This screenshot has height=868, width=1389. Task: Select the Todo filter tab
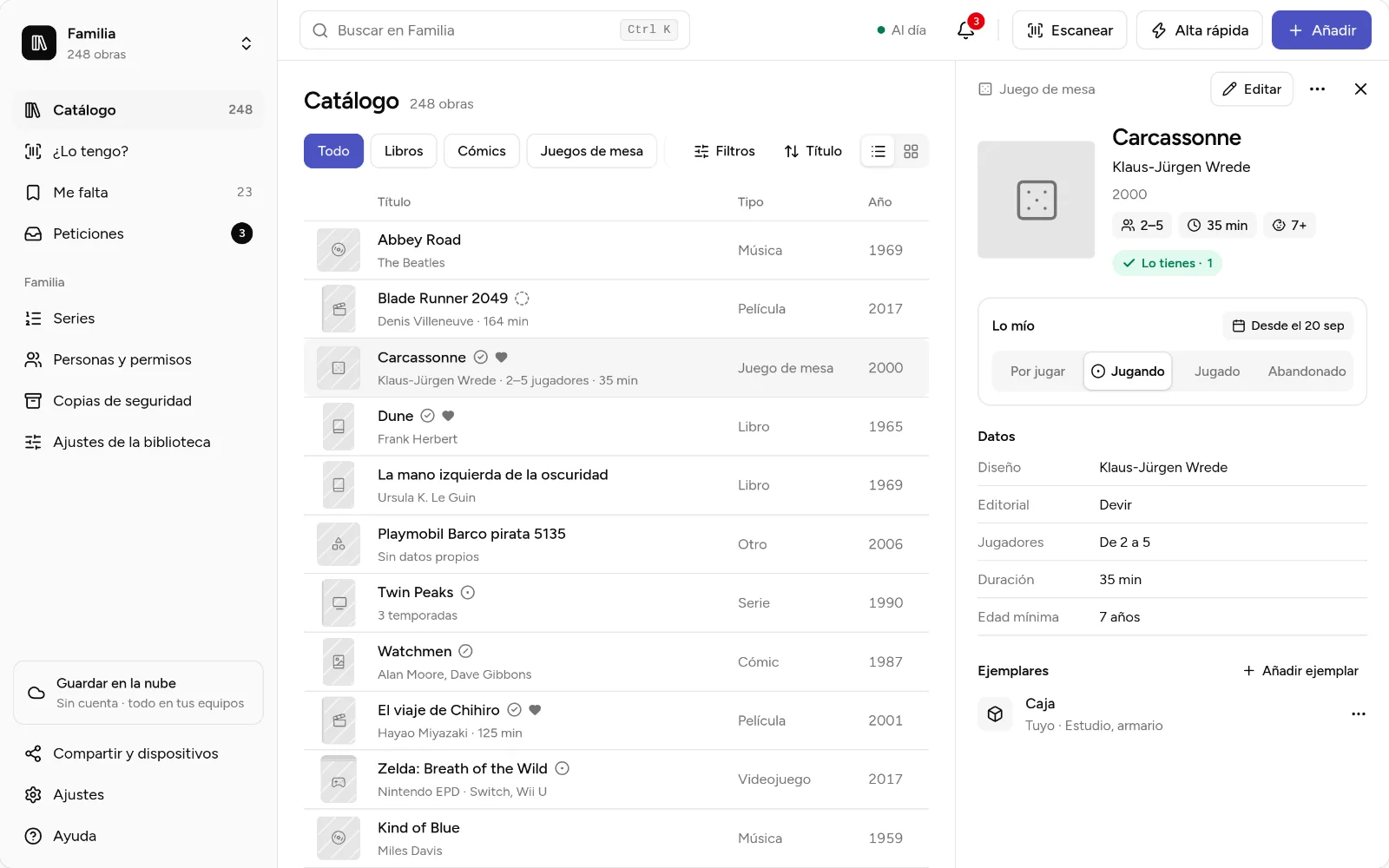pos(333,151)
